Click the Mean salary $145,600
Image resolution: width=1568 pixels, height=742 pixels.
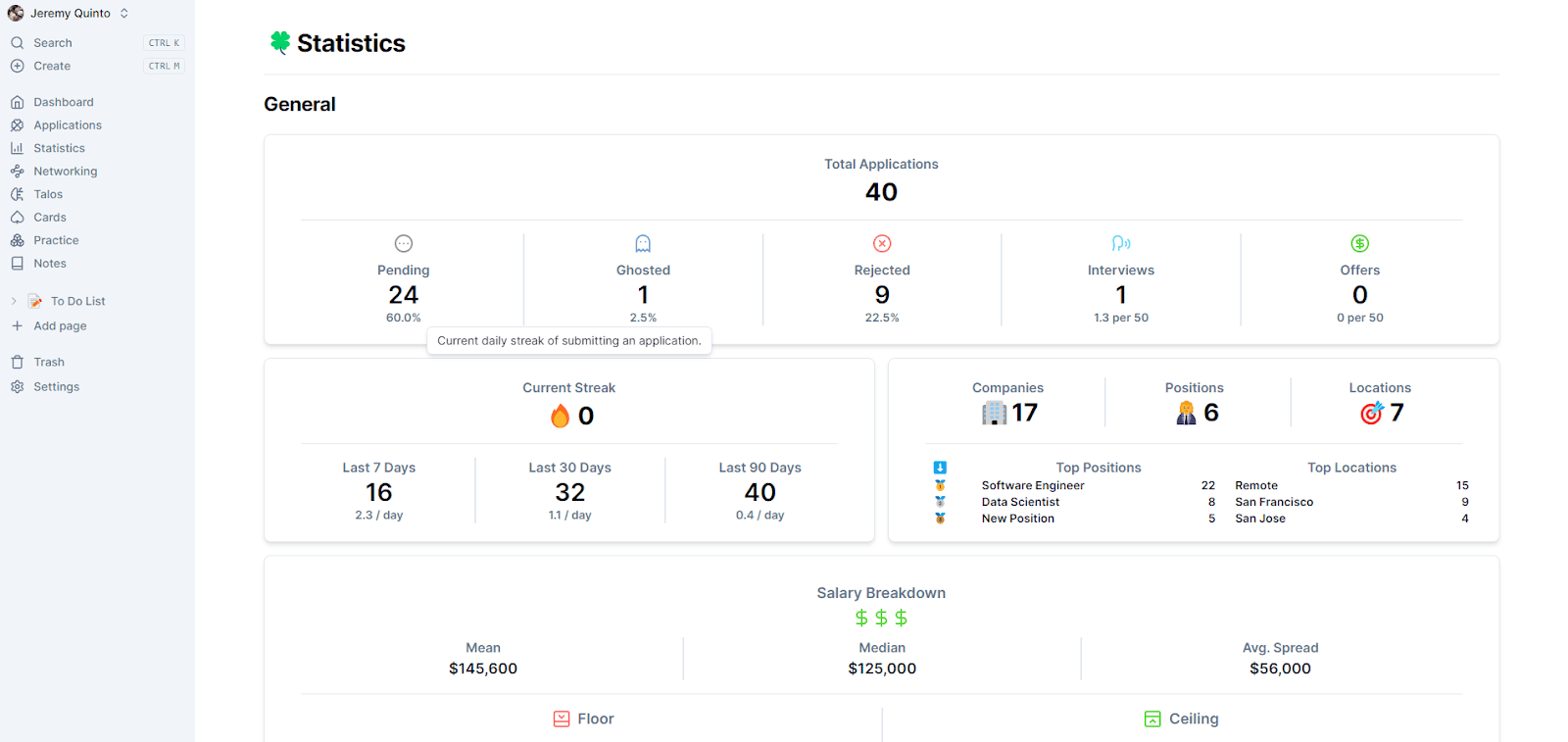pos(483,668)
